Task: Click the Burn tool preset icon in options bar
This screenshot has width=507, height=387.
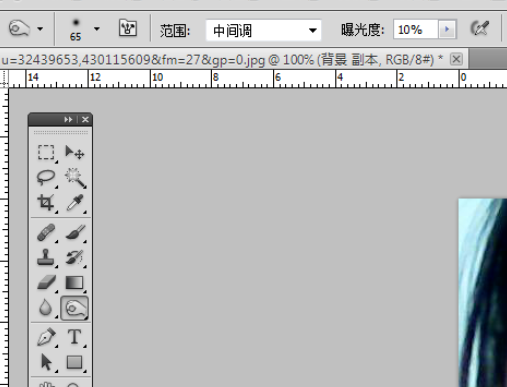Action: [19, 29]
